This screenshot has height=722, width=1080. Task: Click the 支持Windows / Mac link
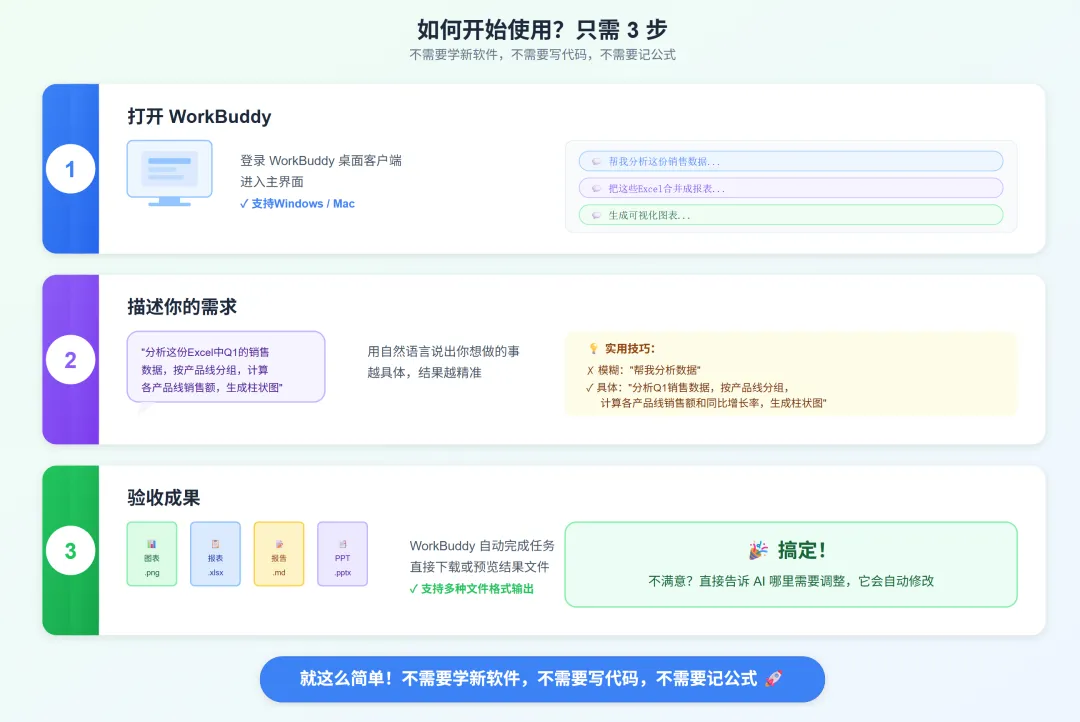(x=297, y=203)
